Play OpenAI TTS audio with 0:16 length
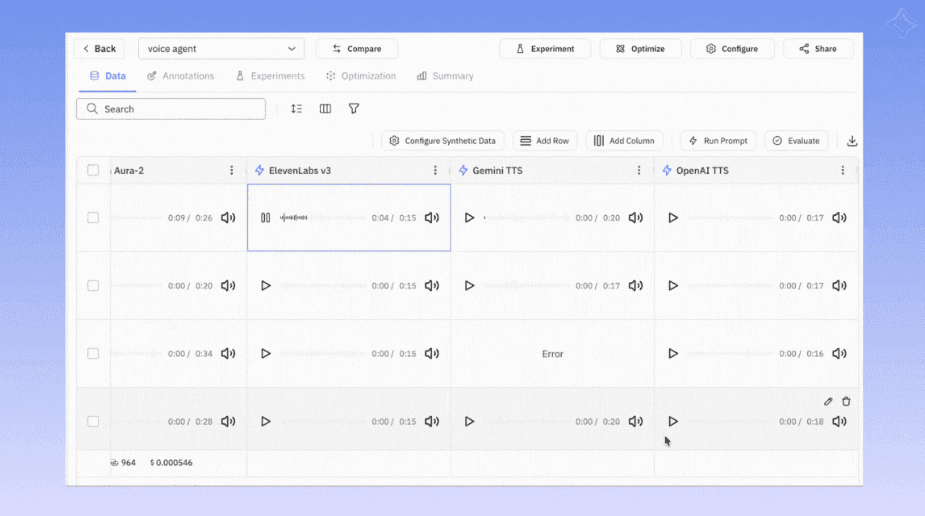925x516 pixels. click(x=673, y=353)
